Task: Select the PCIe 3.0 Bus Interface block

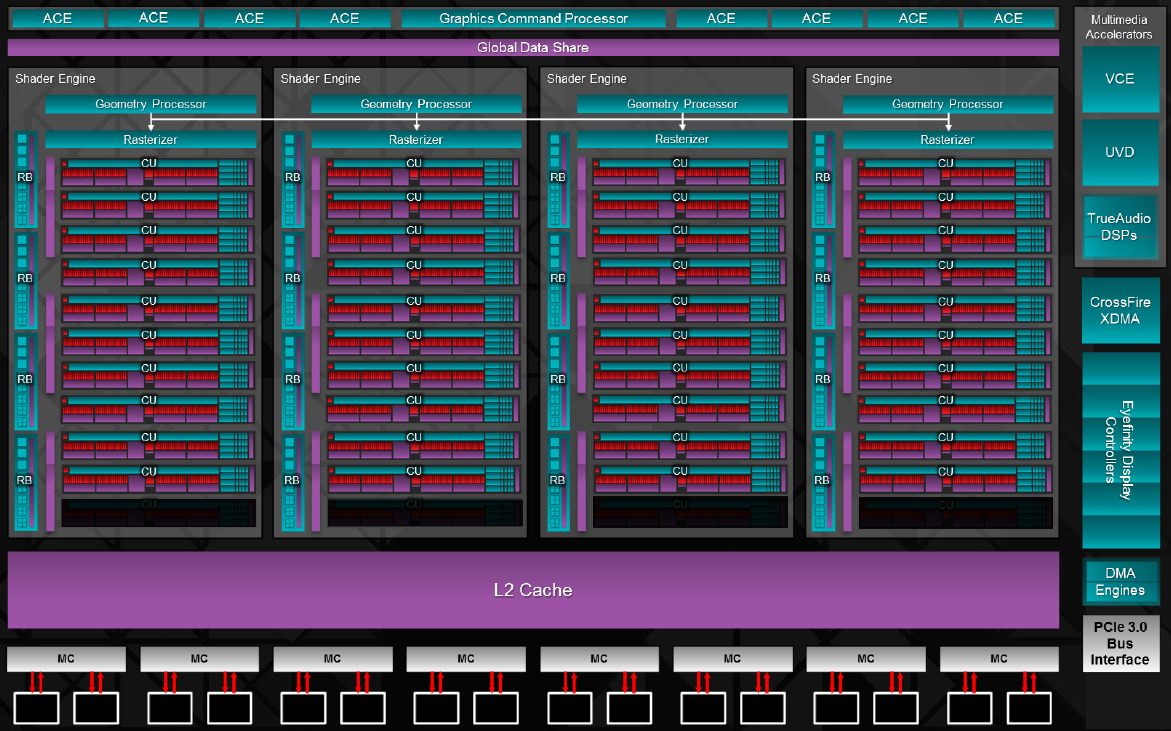Action: coord(1120,644)
